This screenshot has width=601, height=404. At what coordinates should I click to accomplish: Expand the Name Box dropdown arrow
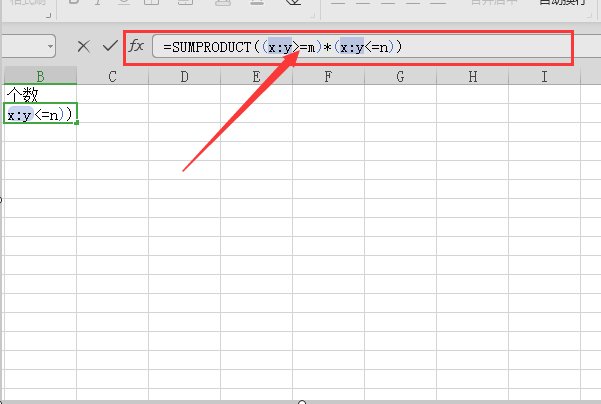(50, 46)
